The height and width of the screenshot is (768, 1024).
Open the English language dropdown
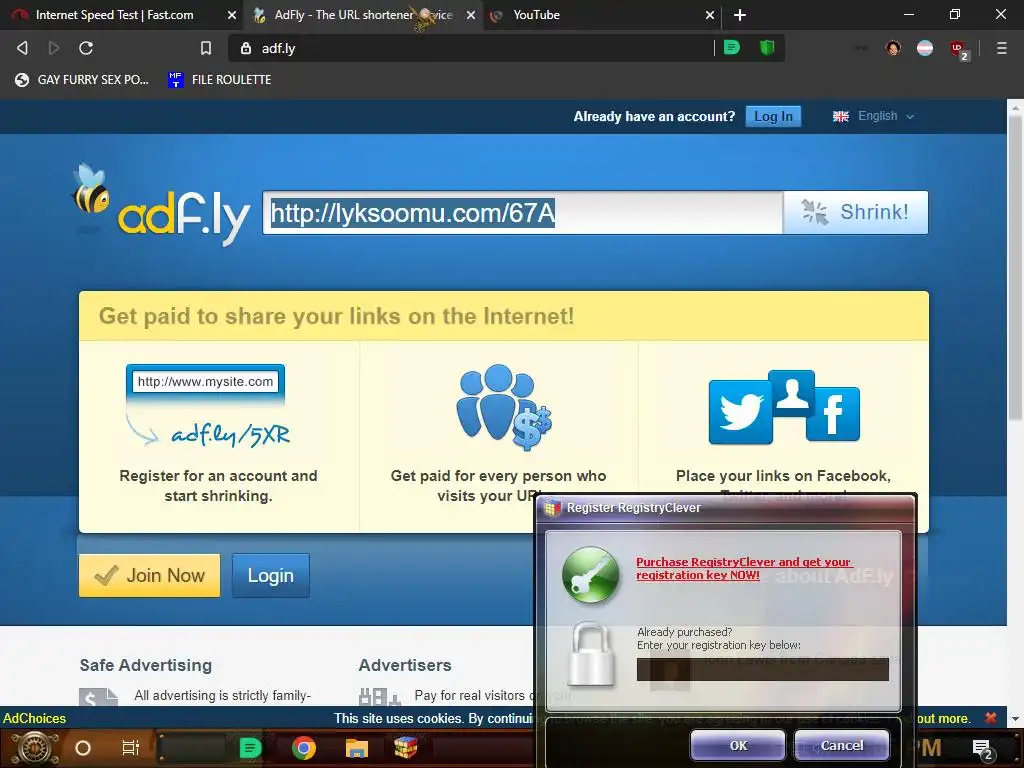(873, 116)
